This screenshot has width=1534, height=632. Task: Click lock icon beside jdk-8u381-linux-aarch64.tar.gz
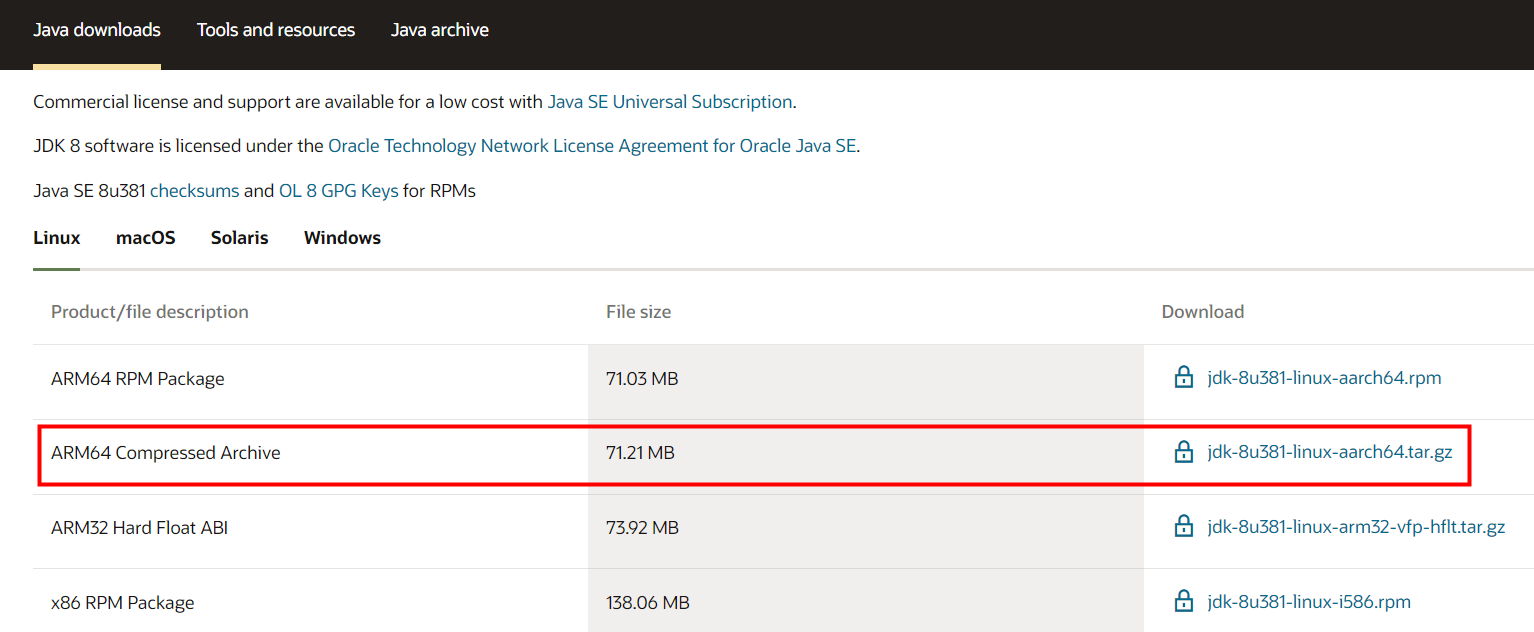pyautogui.click(x=1183, y=451)
